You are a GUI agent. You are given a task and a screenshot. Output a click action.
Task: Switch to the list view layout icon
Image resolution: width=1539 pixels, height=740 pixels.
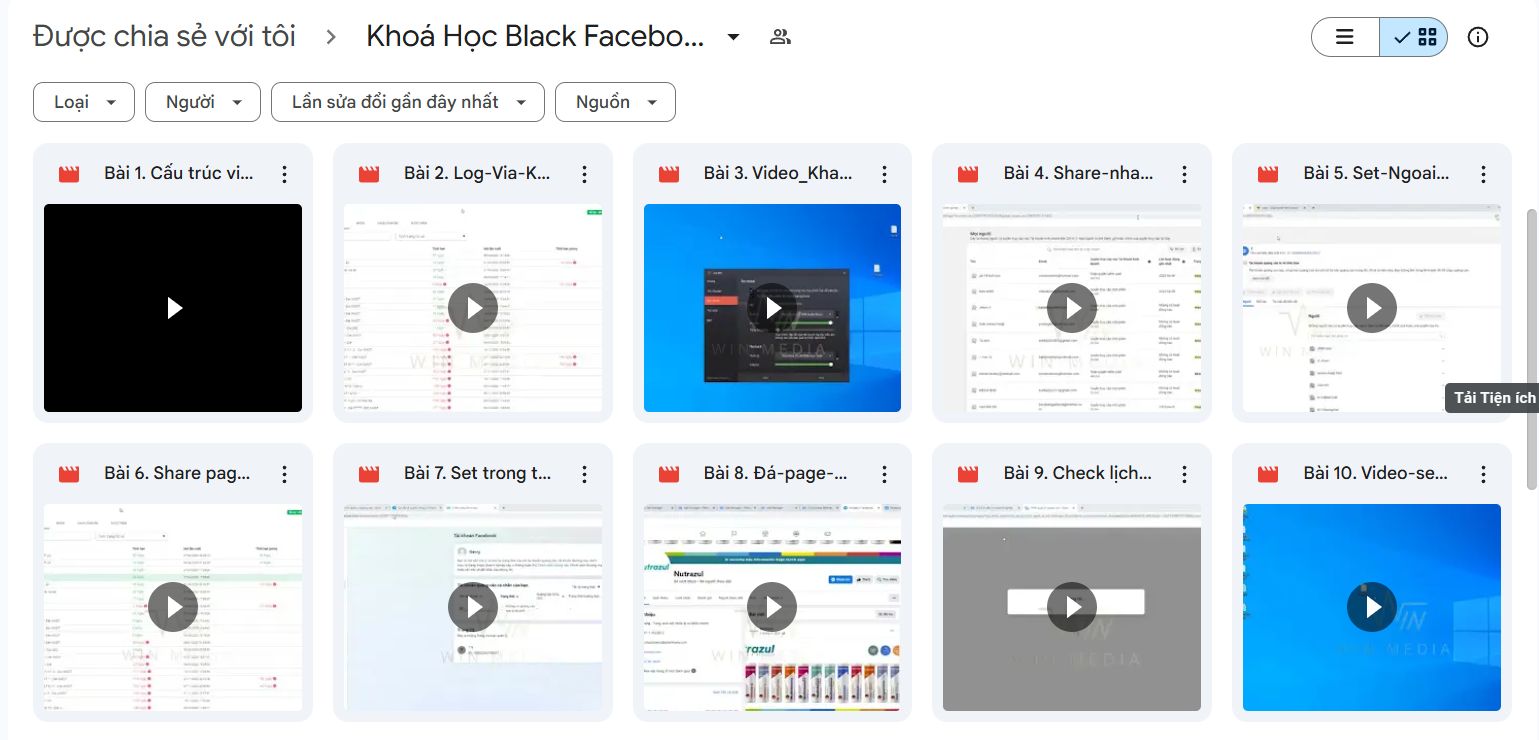click(x=1344, y=36)
